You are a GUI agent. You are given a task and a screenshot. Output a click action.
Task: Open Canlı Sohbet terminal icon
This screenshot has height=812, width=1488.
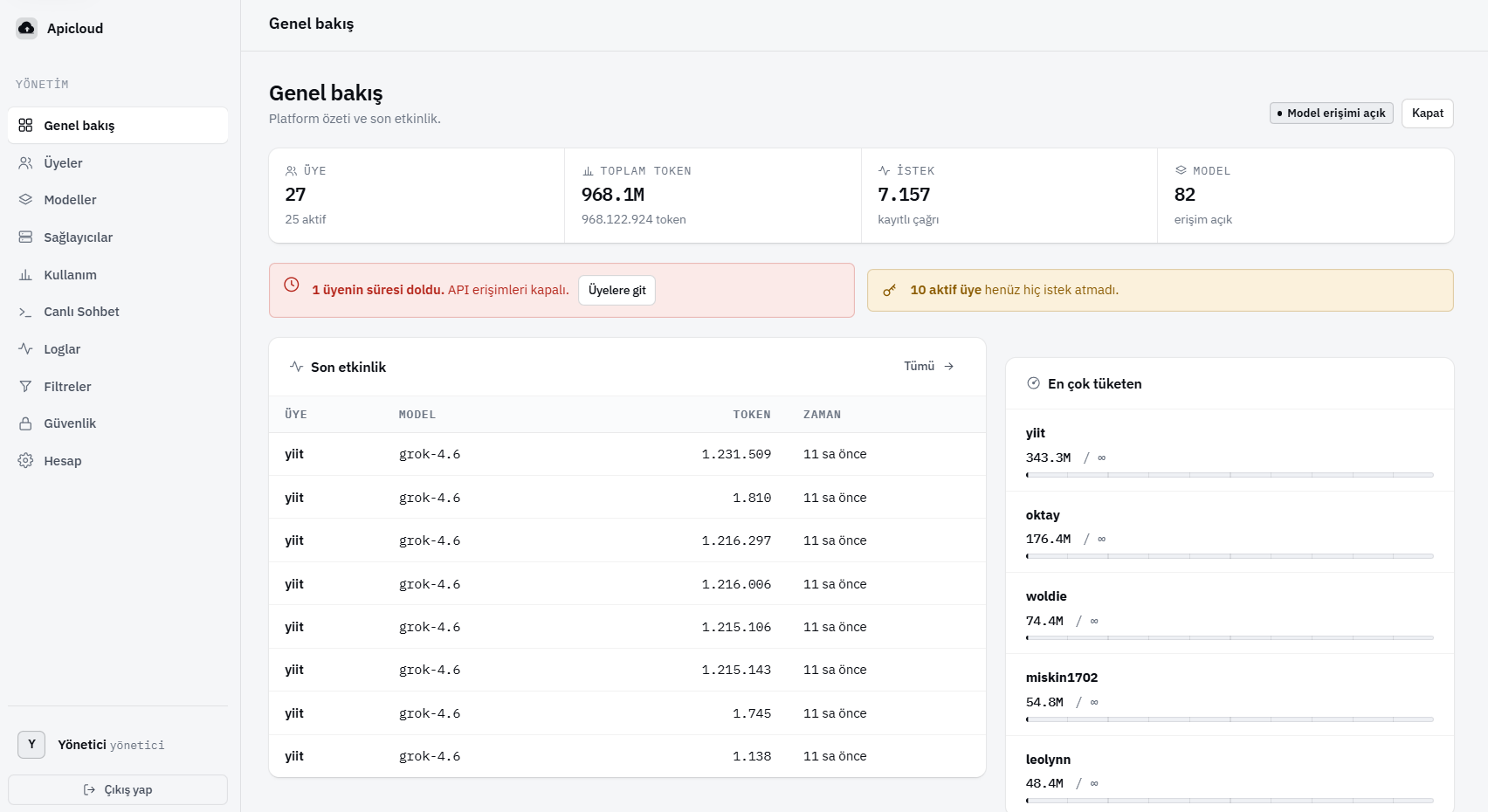25,312
